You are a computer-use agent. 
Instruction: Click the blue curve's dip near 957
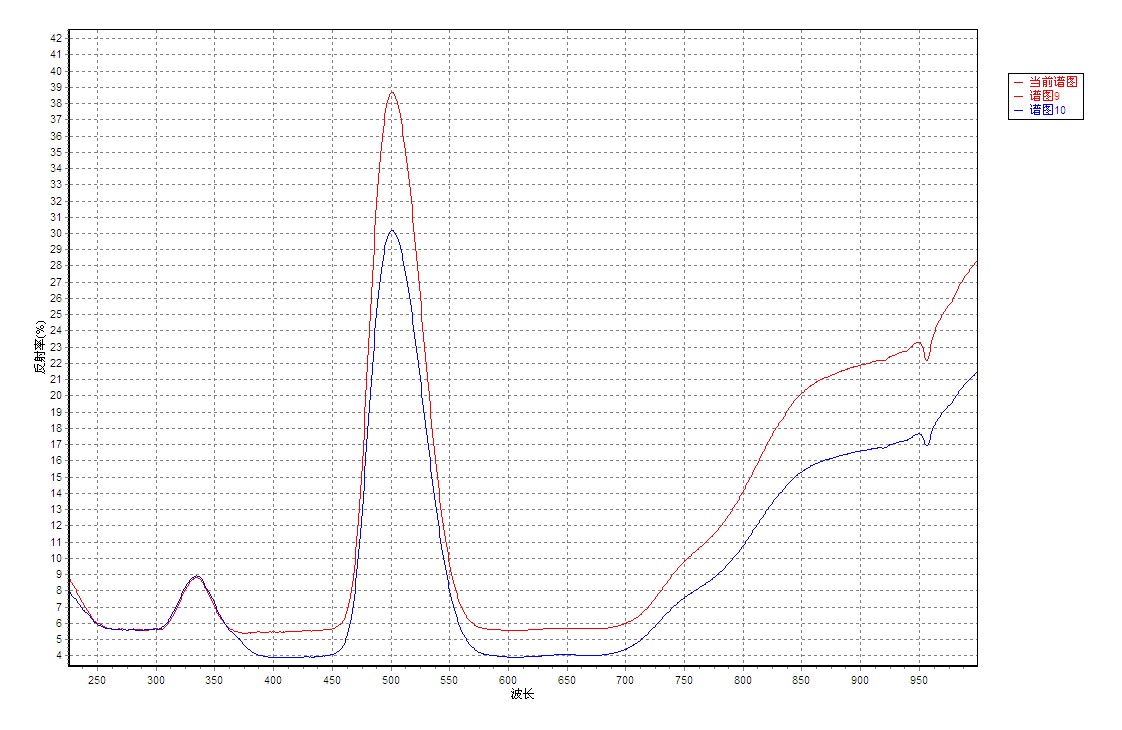[x=927, y=444]
